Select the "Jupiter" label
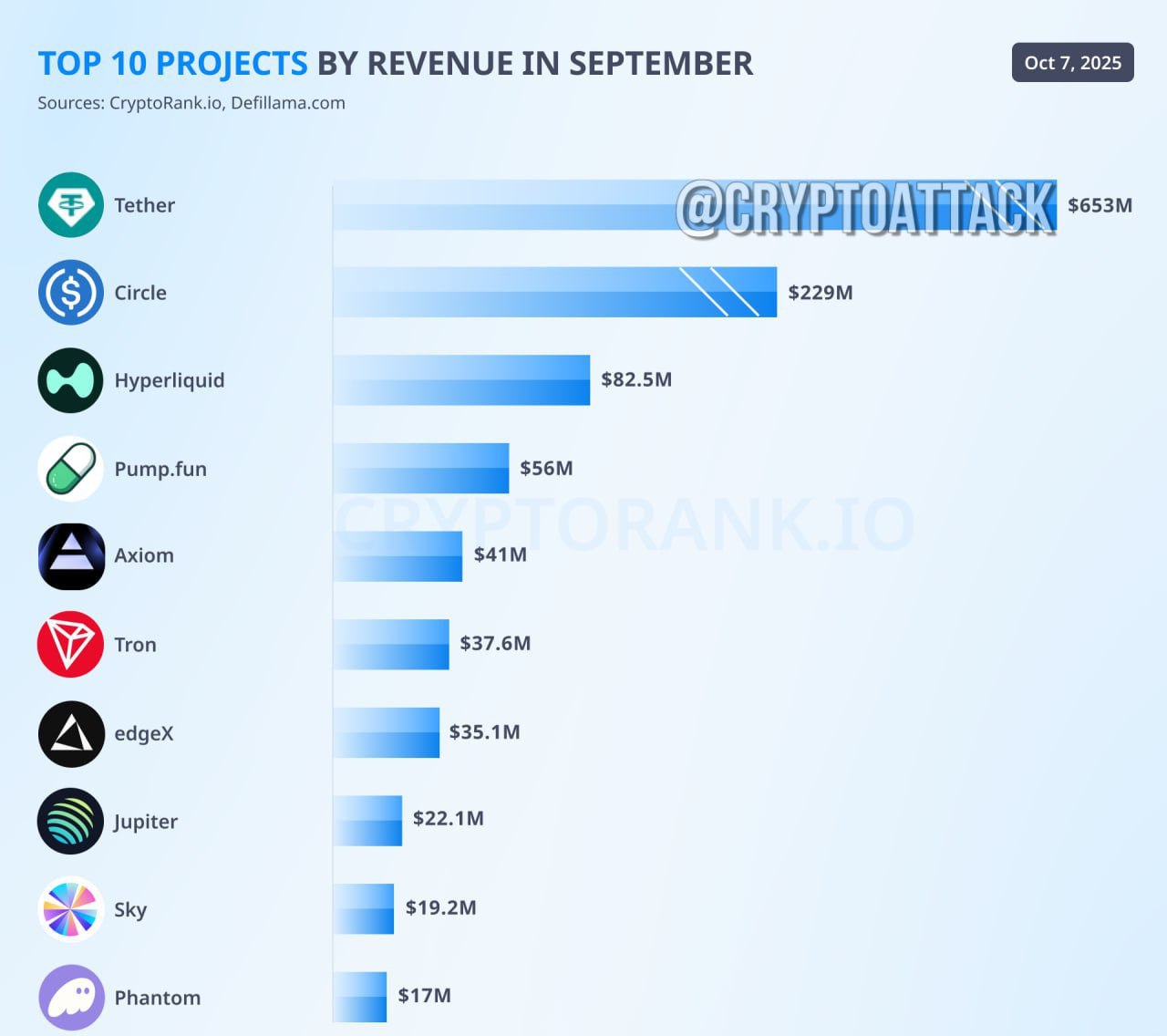This screenshot has height=1036, width=1167. [146, 823]
